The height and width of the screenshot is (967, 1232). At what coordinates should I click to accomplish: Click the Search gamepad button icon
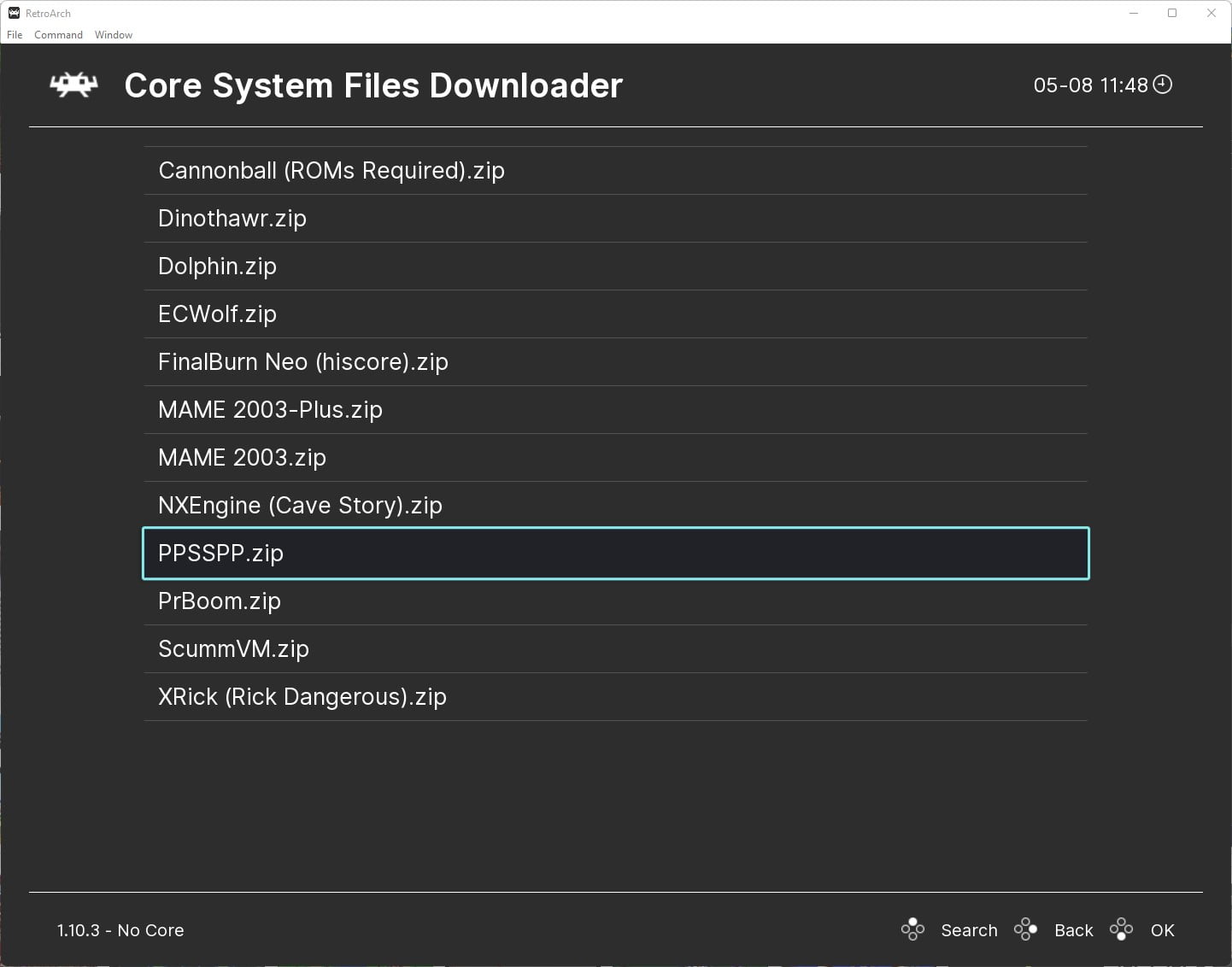912,929
